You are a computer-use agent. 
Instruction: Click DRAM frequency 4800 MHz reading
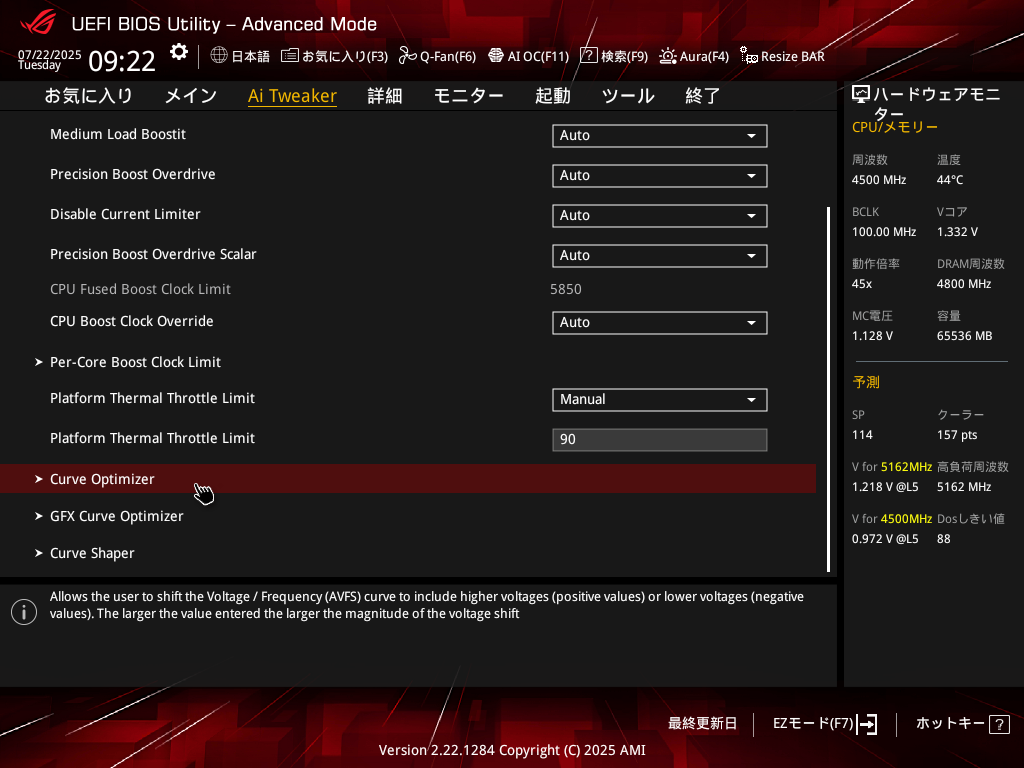(x=964, y=283)
